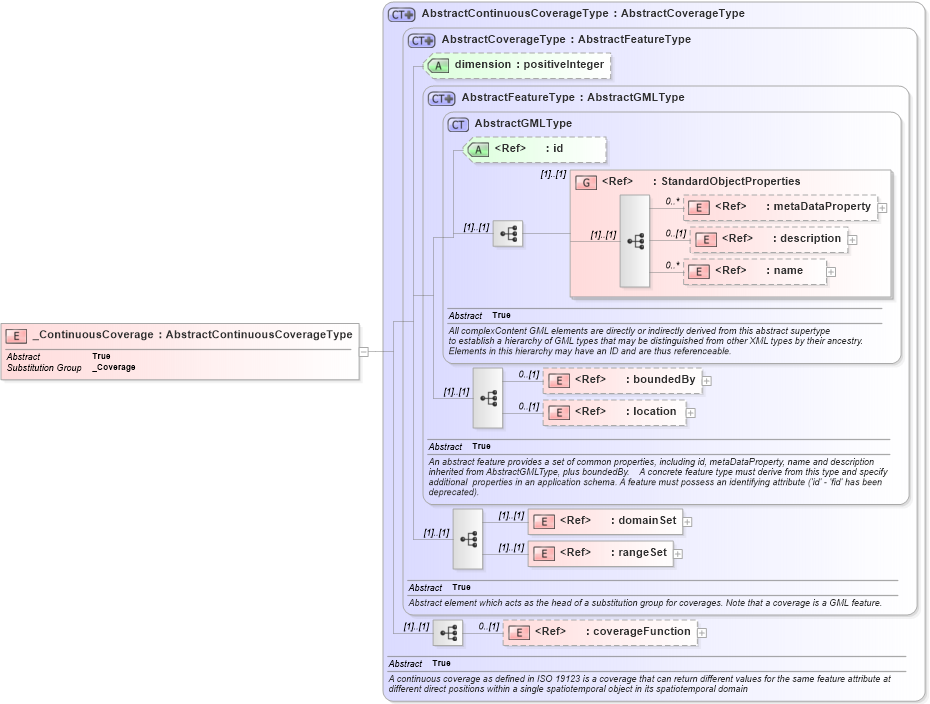930x704 pixels.
Task: Click the sequence compositor icon inside StandardObjectProperties
Action: point(634,239)
